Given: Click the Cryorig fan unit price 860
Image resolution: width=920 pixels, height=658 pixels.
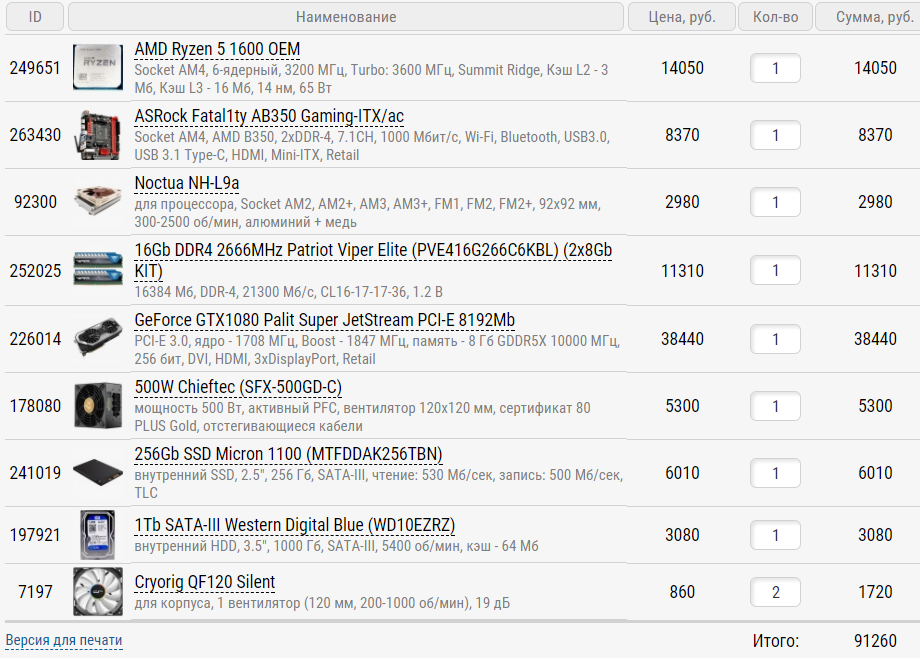Looking at the screenshot, I should pyautogui.click(x=682, y=592).
